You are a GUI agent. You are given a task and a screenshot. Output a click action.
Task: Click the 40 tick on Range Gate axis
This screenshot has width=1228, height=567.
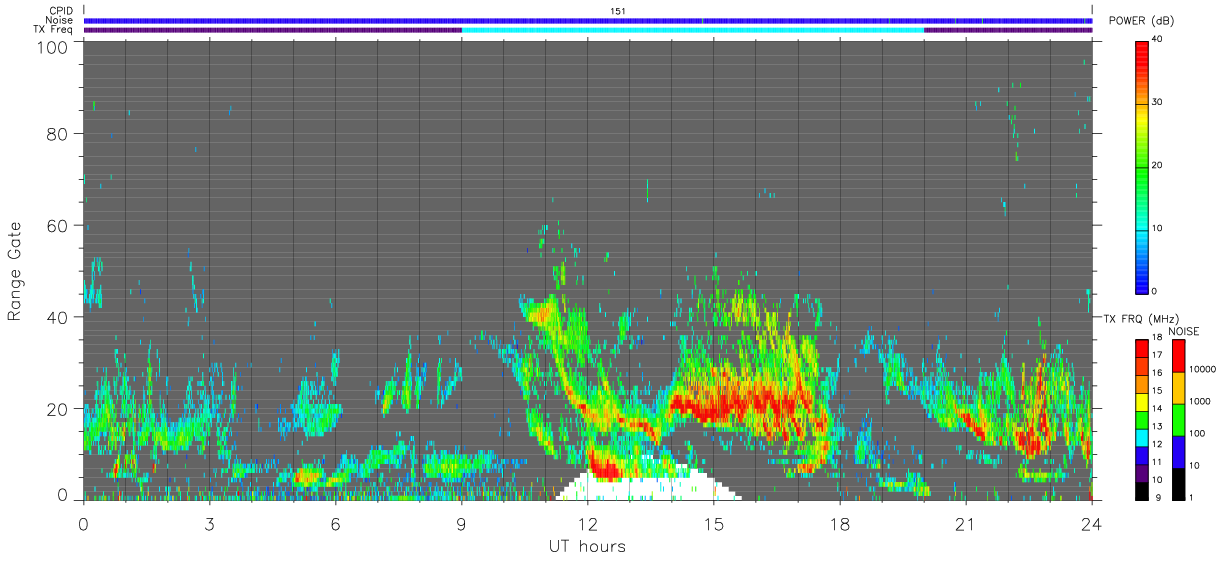point(58,317)
